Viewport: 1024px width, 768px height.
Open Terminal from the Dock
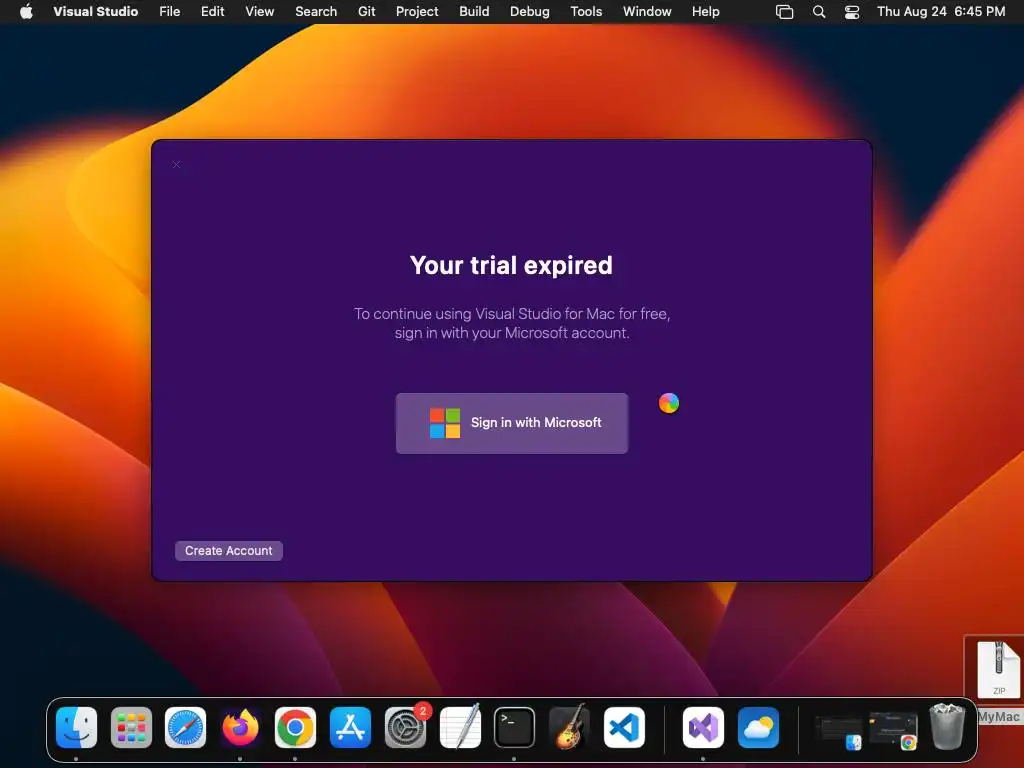(x=514, y=727)
